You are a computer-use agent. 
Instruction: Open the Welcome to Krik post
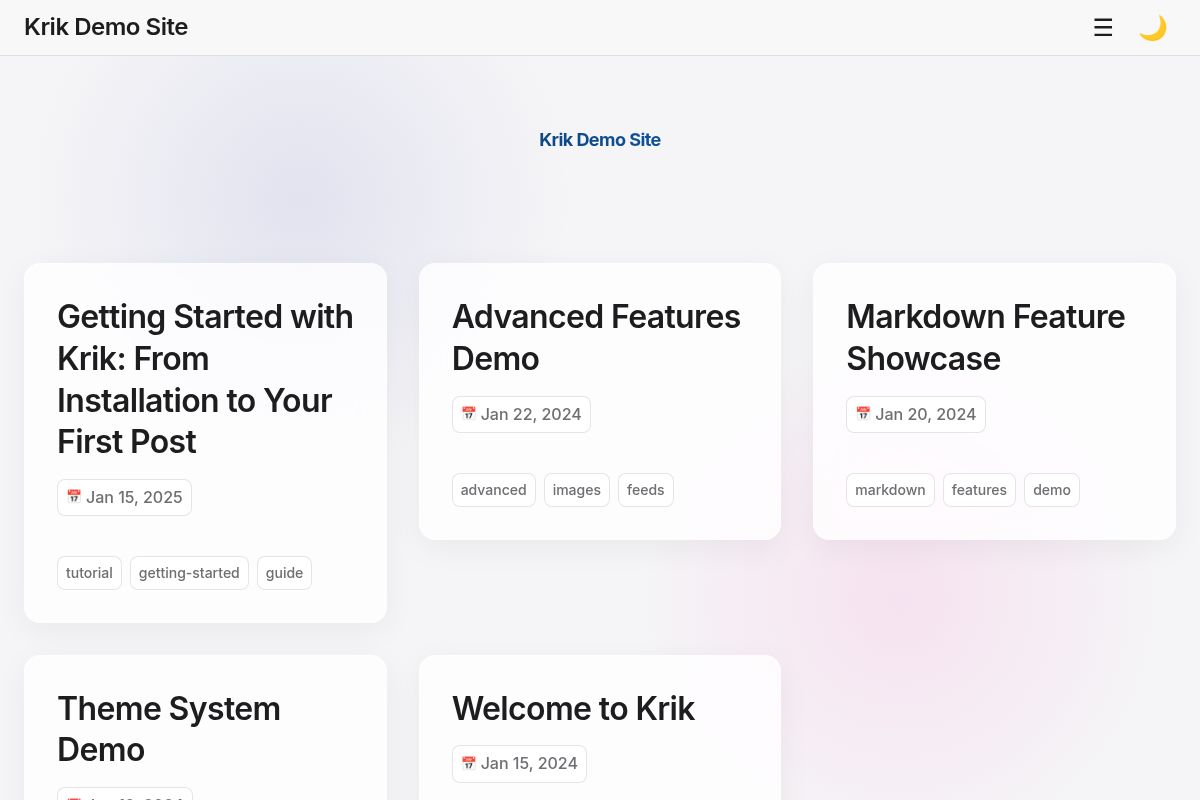pos(573,708)
